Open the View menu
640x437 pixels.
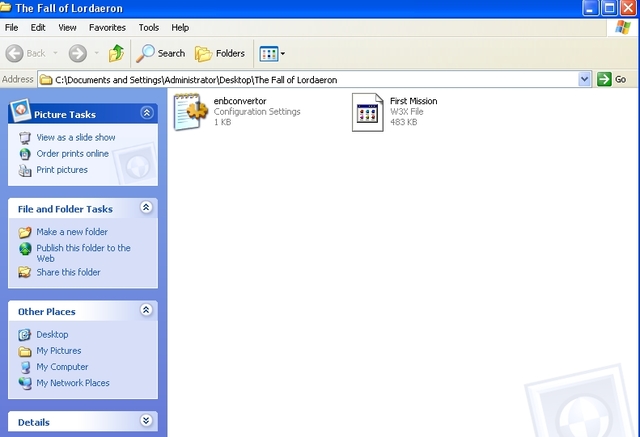(67, 28)
